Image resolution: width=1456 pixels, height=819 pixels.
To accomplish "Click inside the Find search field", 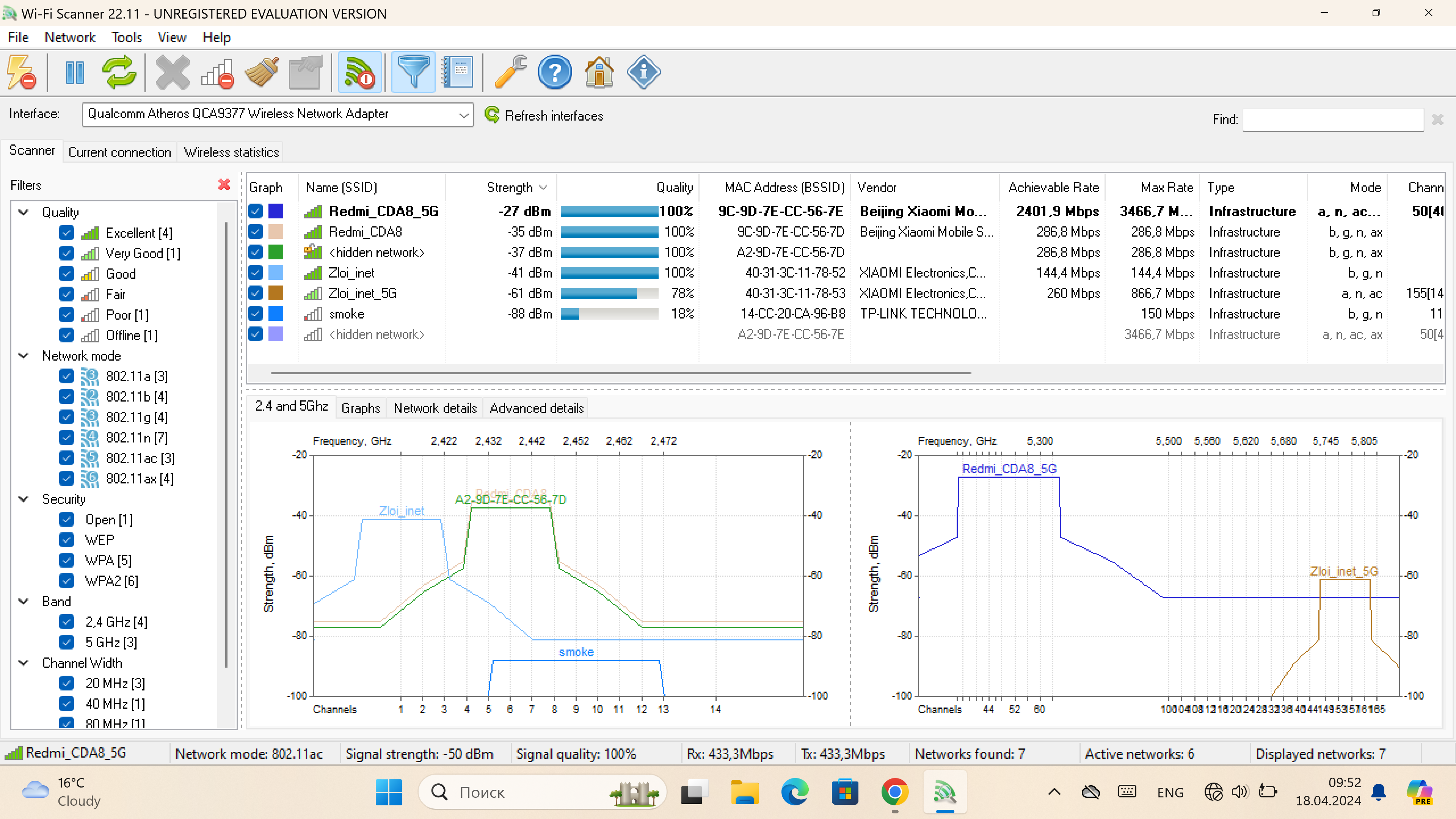I will click(x=1333, y=119).
